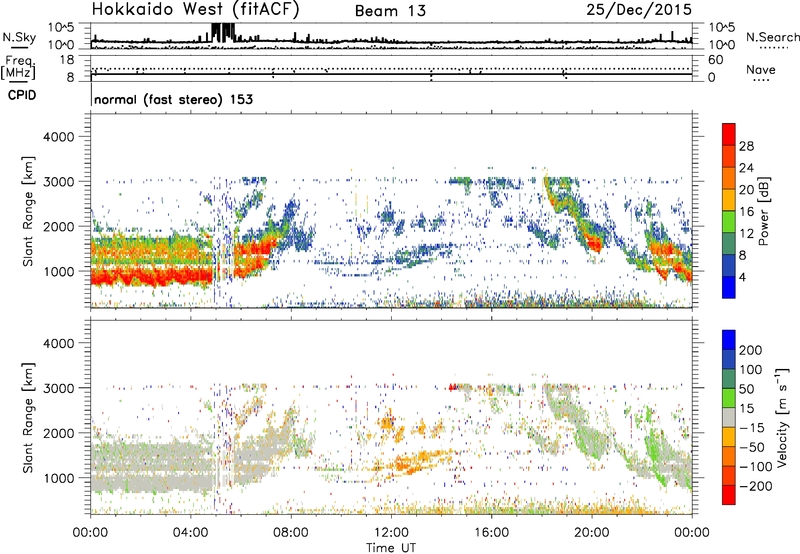Click the "N.Sky" legend label

19,37
